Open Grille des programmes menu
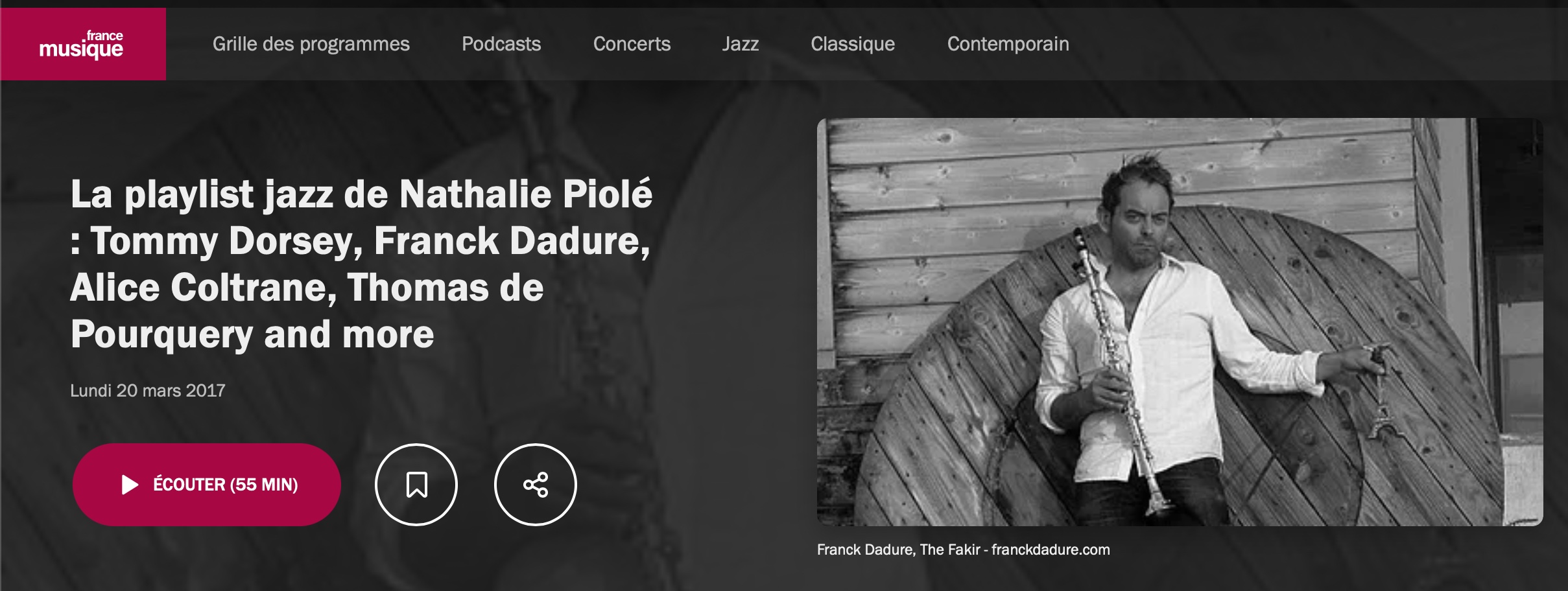1568x591 pixels. [x=311, y=44]
